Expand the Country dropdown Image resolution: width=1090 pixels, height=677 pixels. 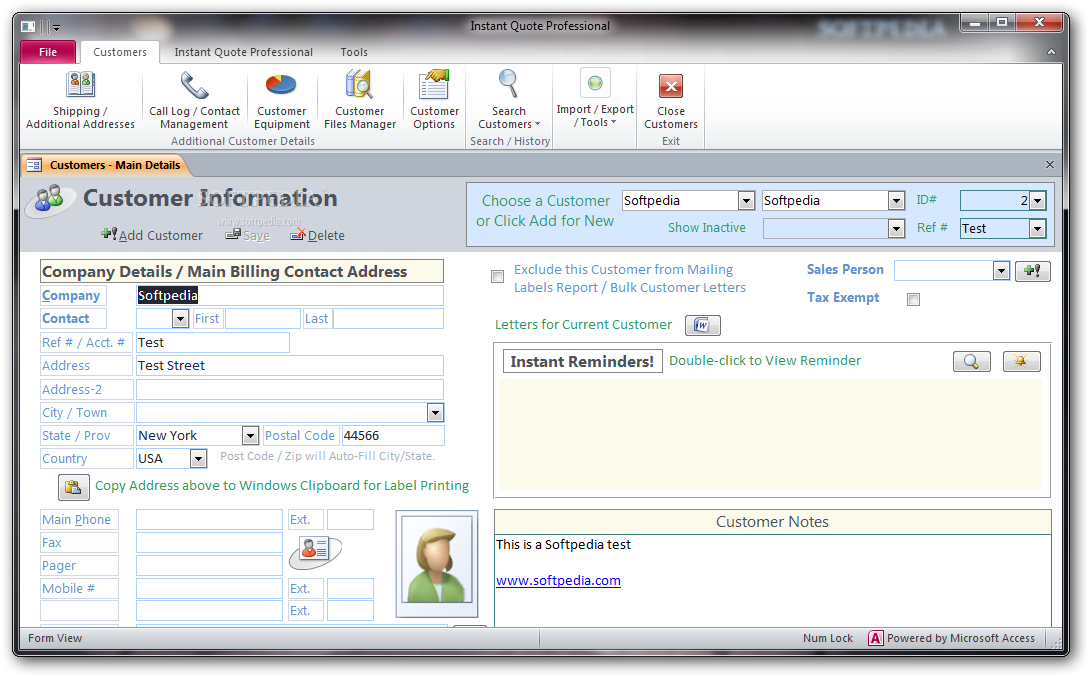[x=198, y=459]
